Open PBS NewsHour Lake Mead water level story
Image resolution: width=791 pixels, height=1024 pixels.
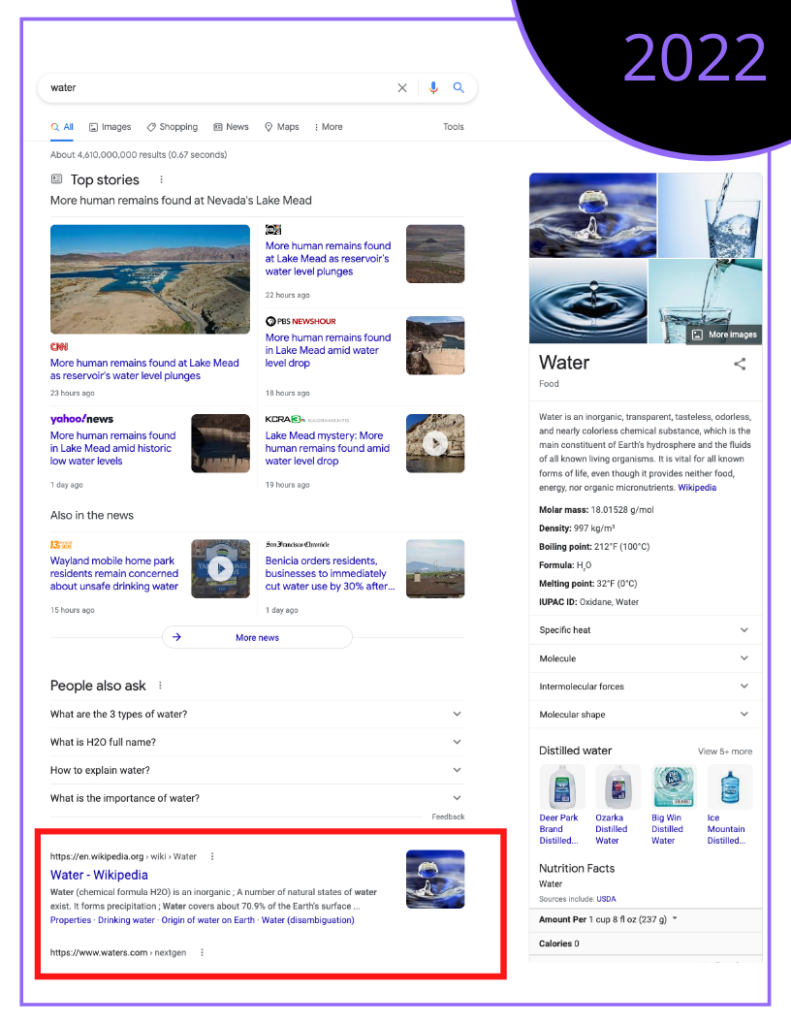(x=328, y=350)
